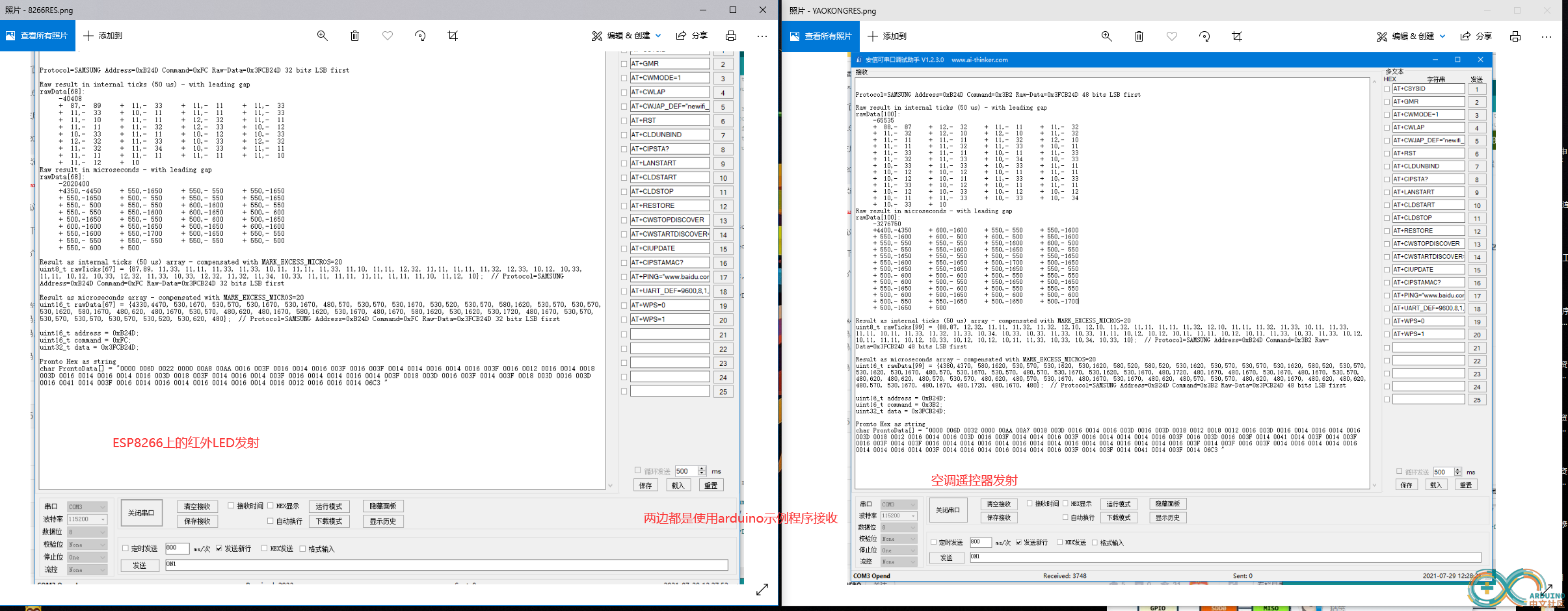Open the 波特率 115200 dropdown in the right photo
Image resolution: width=1568 pixels, height=611 pixels.
[x=899, y=515]
